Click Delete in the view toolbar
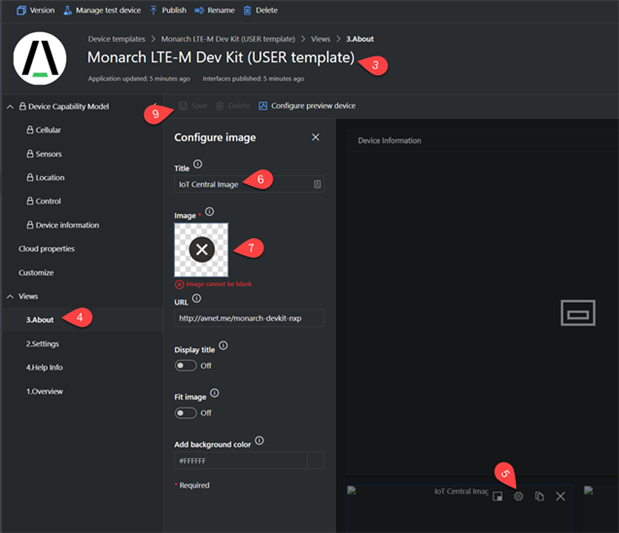Image resolution: width=619 pixels, height=533 pixels. (x=233, y=106)
